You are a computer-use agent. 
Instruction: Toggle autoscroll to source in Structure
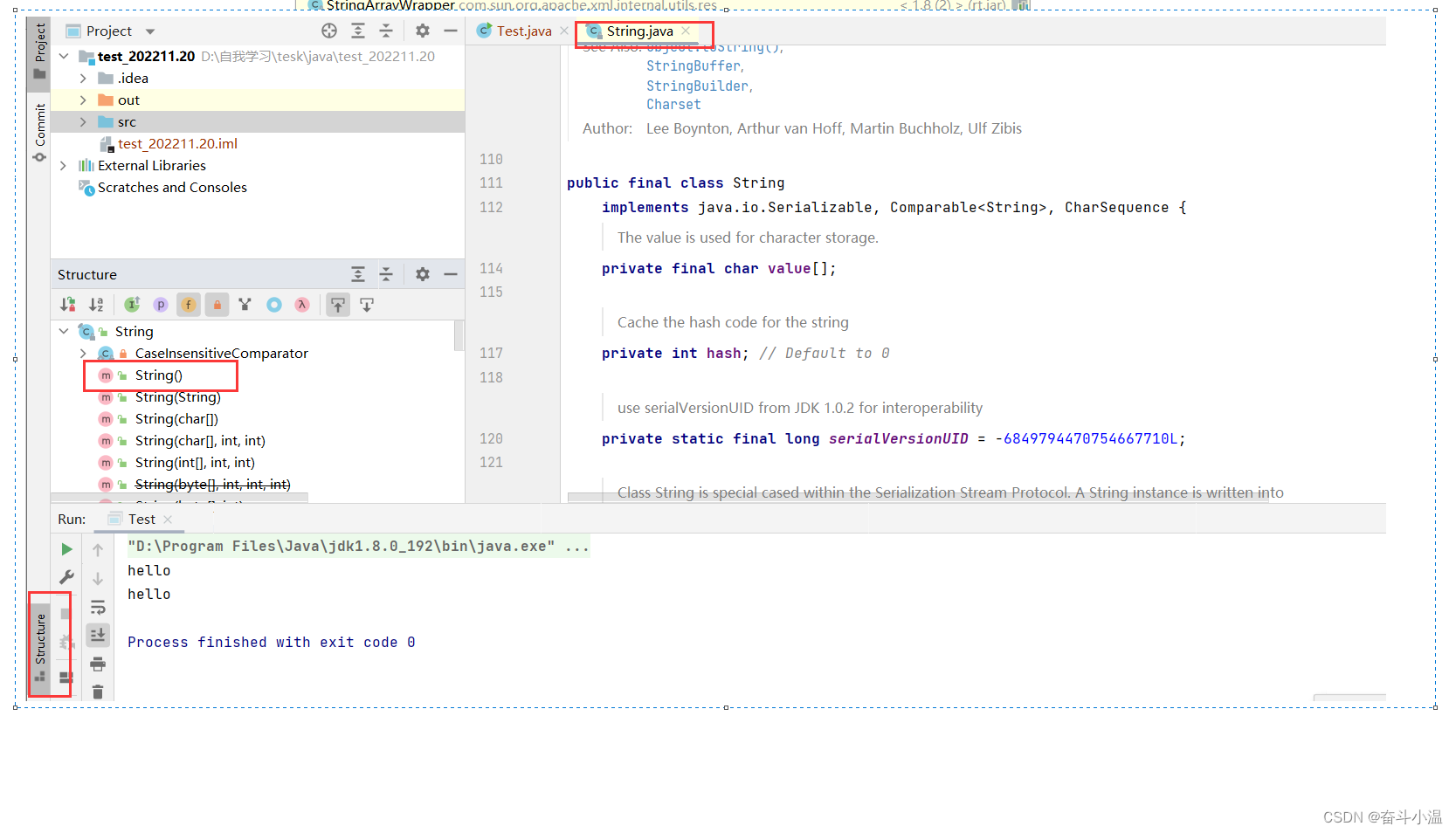[338, 305]
